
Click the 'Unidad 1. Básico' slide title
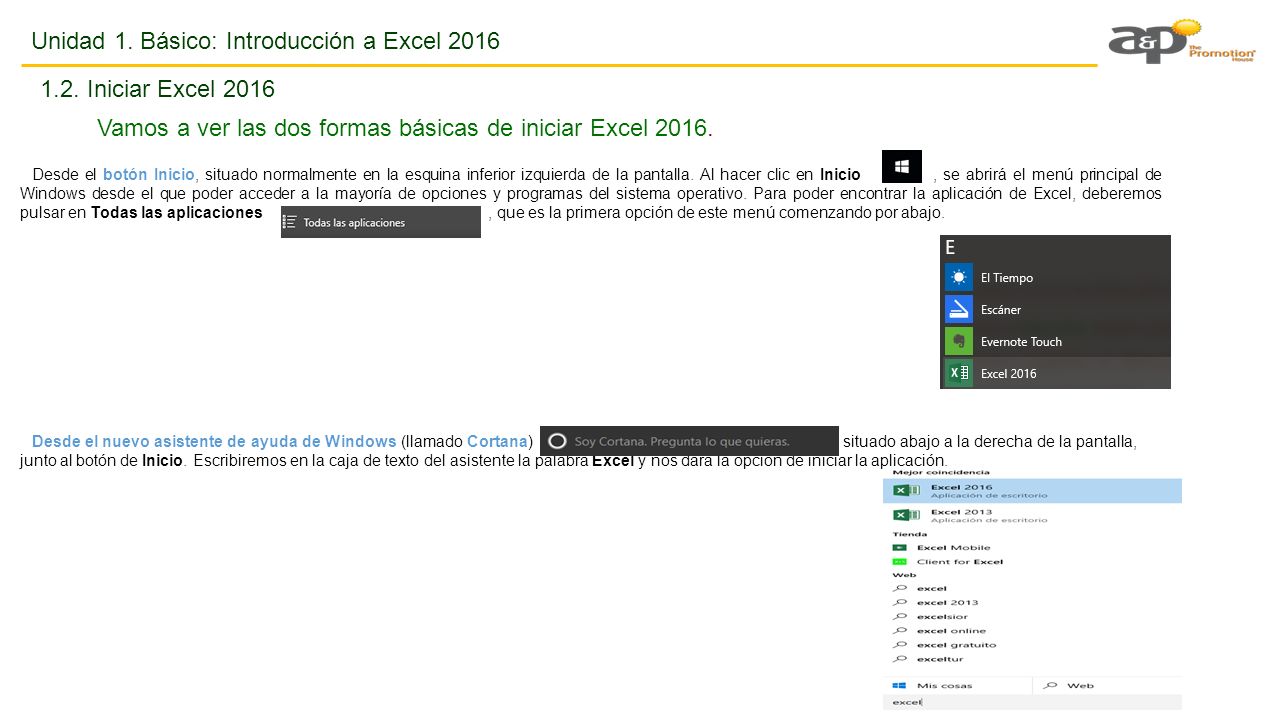point(266,41)
